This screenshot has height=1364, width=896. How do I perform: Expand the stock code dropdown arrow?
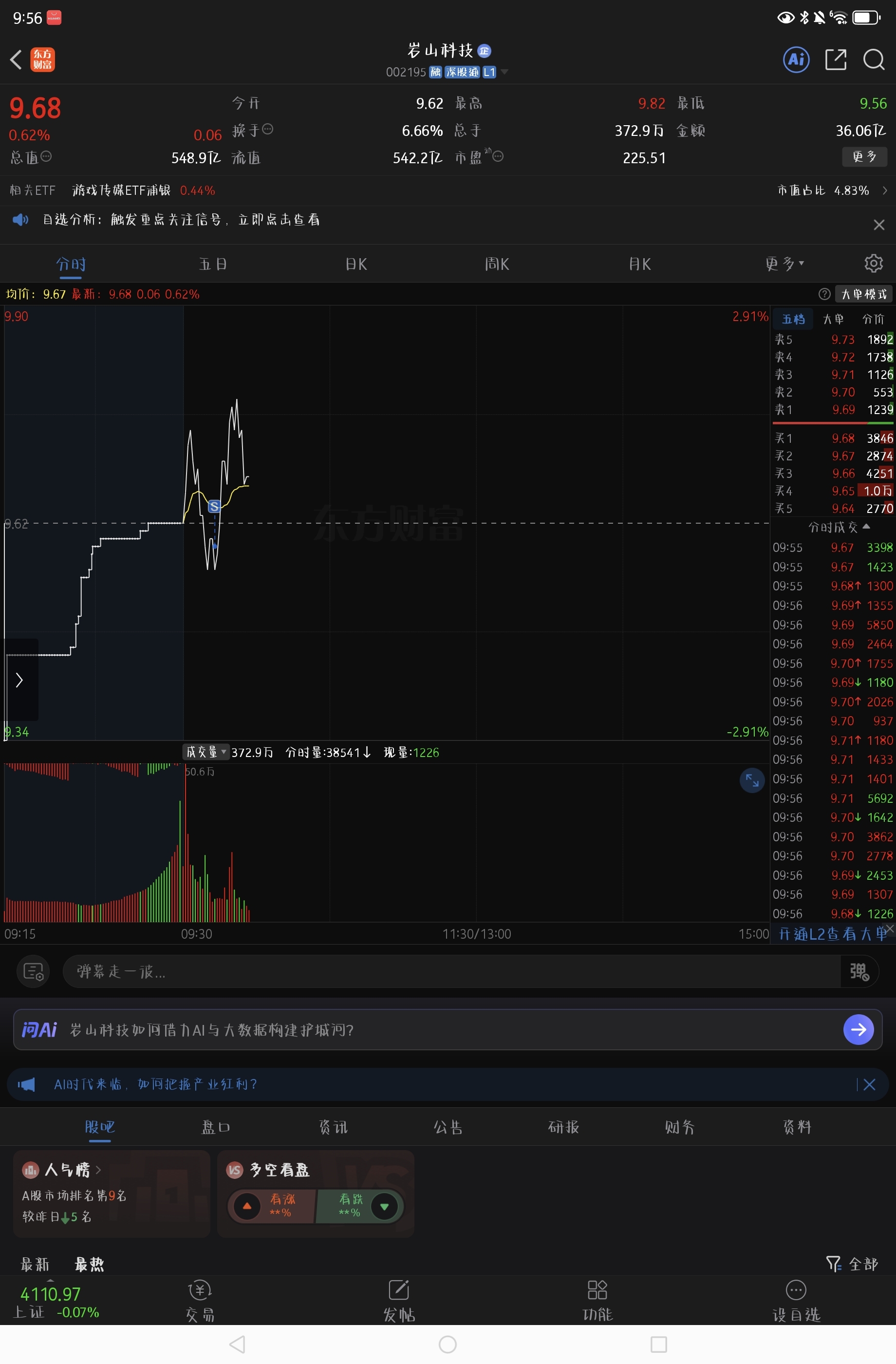[x=504, y=72]
